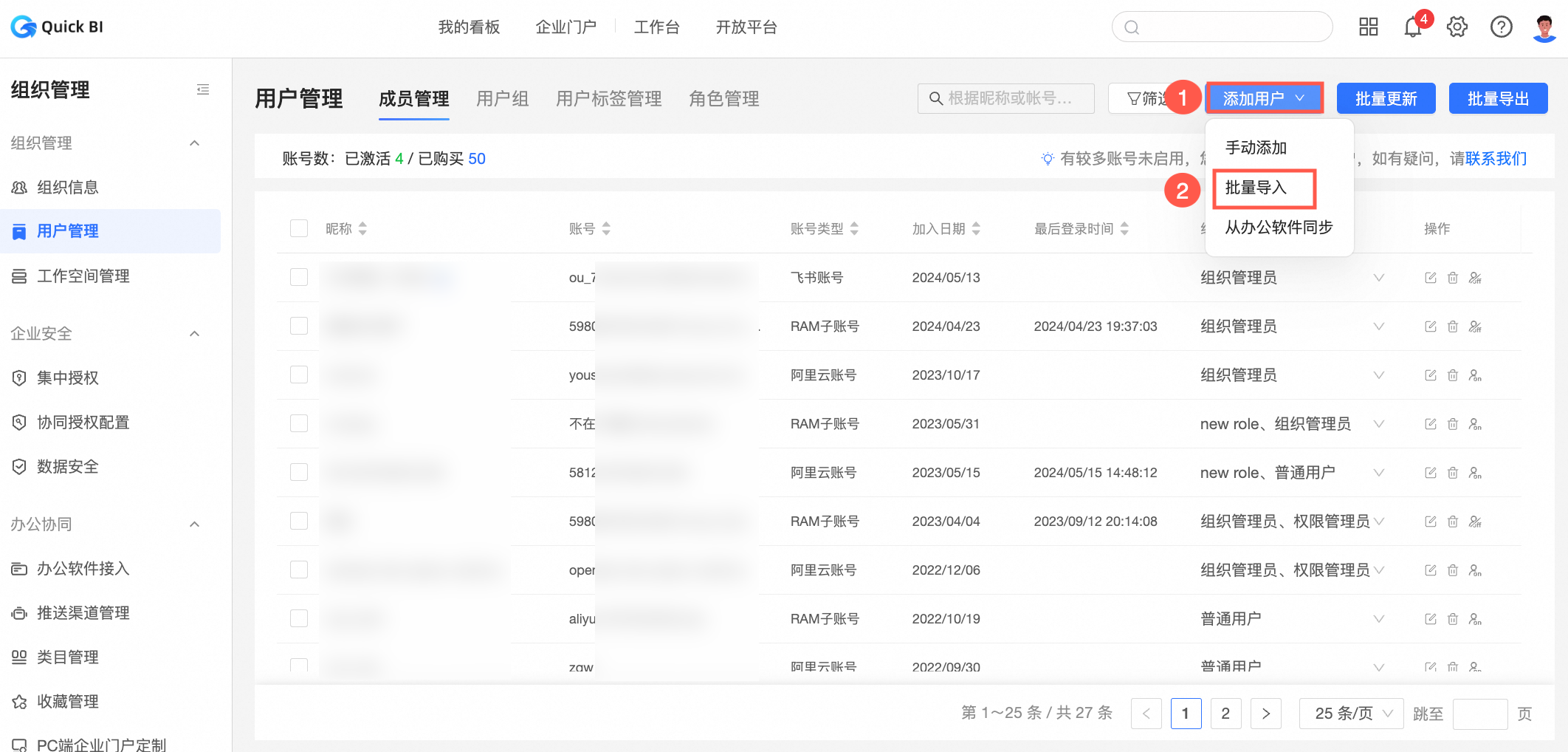
Task: Focus the 跳至 page number input
Action: coord(1480,714)
